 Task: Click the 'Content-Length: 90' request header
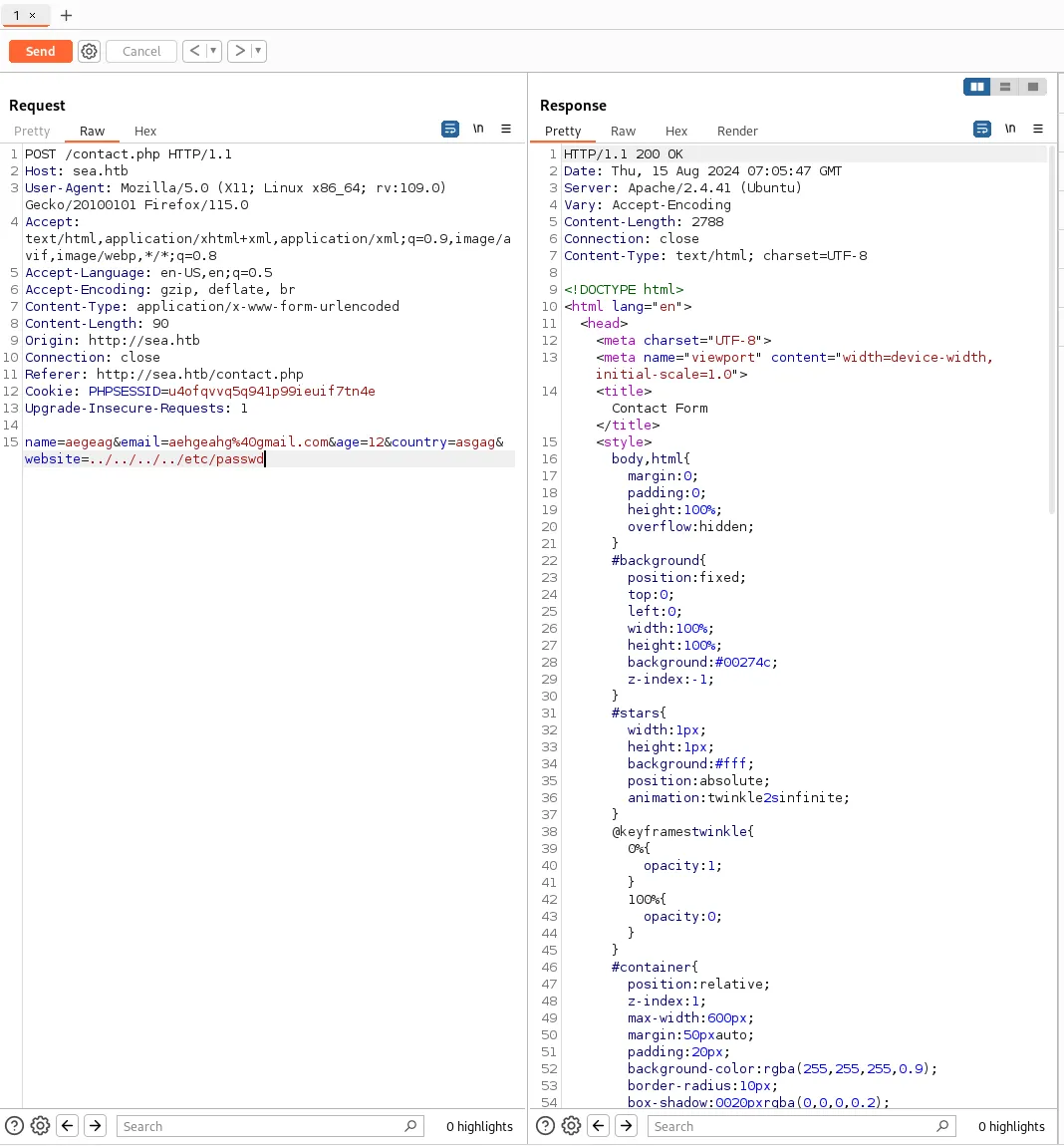[x=98, y=324]
